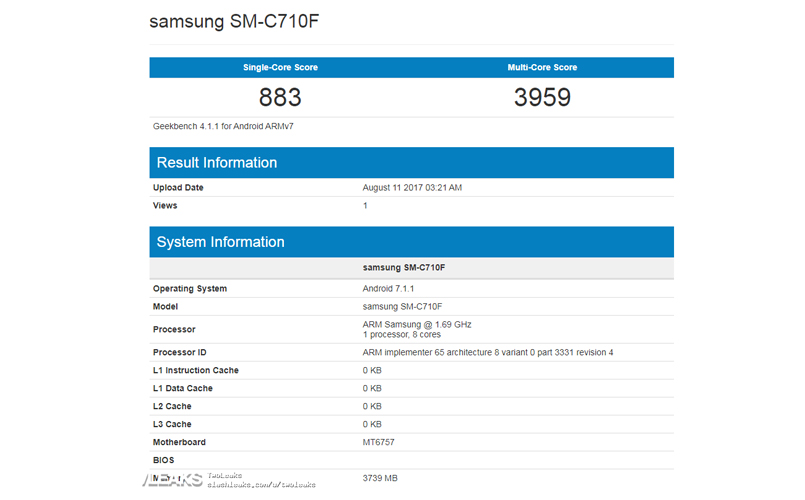The width and height of the screenshot is (805, 500).
Task: Click the L2 Cache label
Action: pyautogui.click(x=172, y=406)
